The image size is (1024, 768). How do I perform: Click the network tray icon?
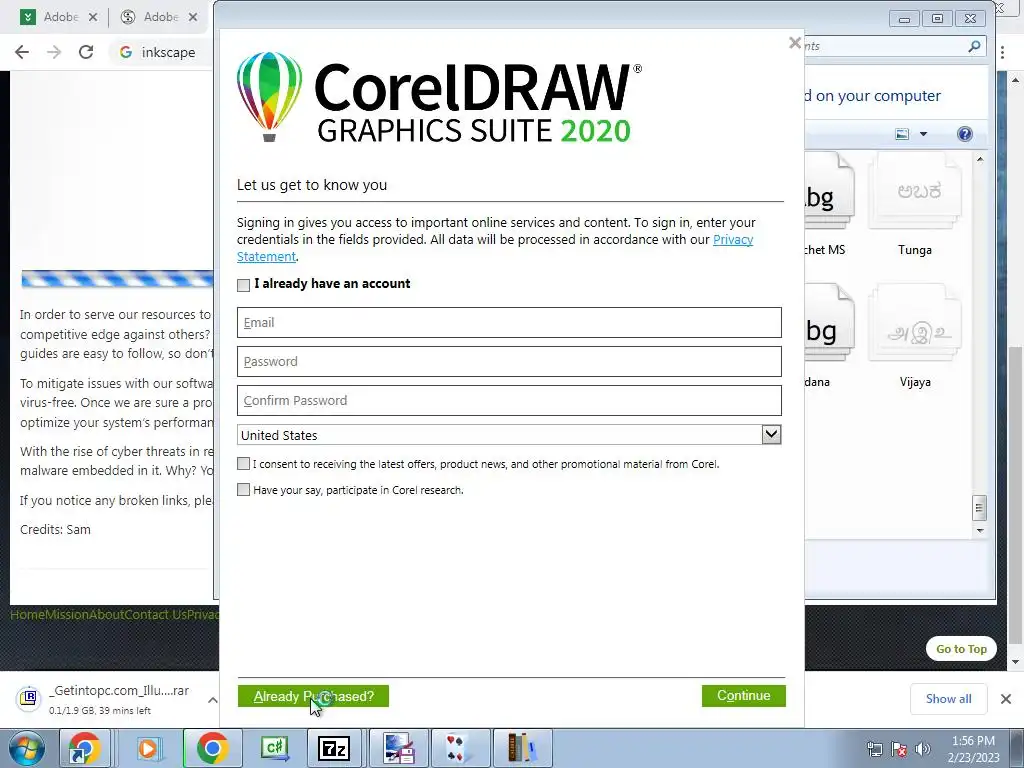click(x=874, y=749)
